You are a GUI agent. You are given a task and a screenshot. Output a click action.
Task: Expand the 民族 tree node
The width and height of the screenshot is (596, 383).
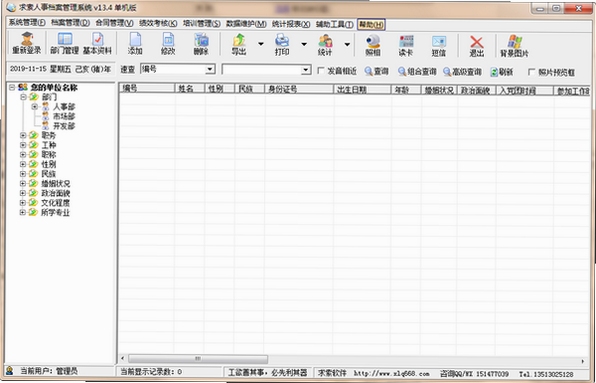pyautogui.click(x=23, y=174)
